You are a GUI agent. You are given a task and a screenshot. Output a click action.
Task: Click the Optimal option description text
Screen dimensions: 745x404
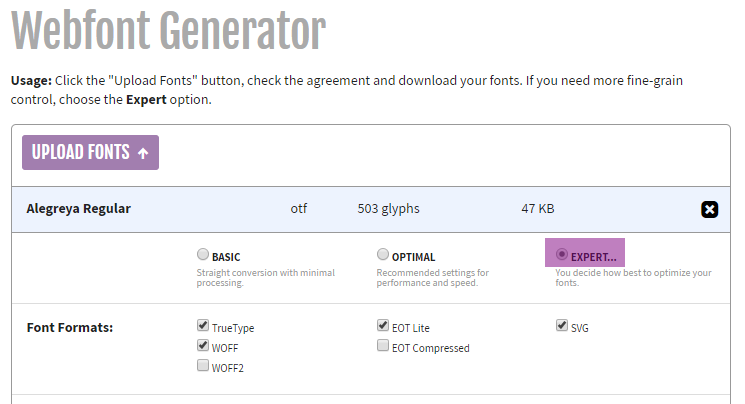(x=433, y=278)
